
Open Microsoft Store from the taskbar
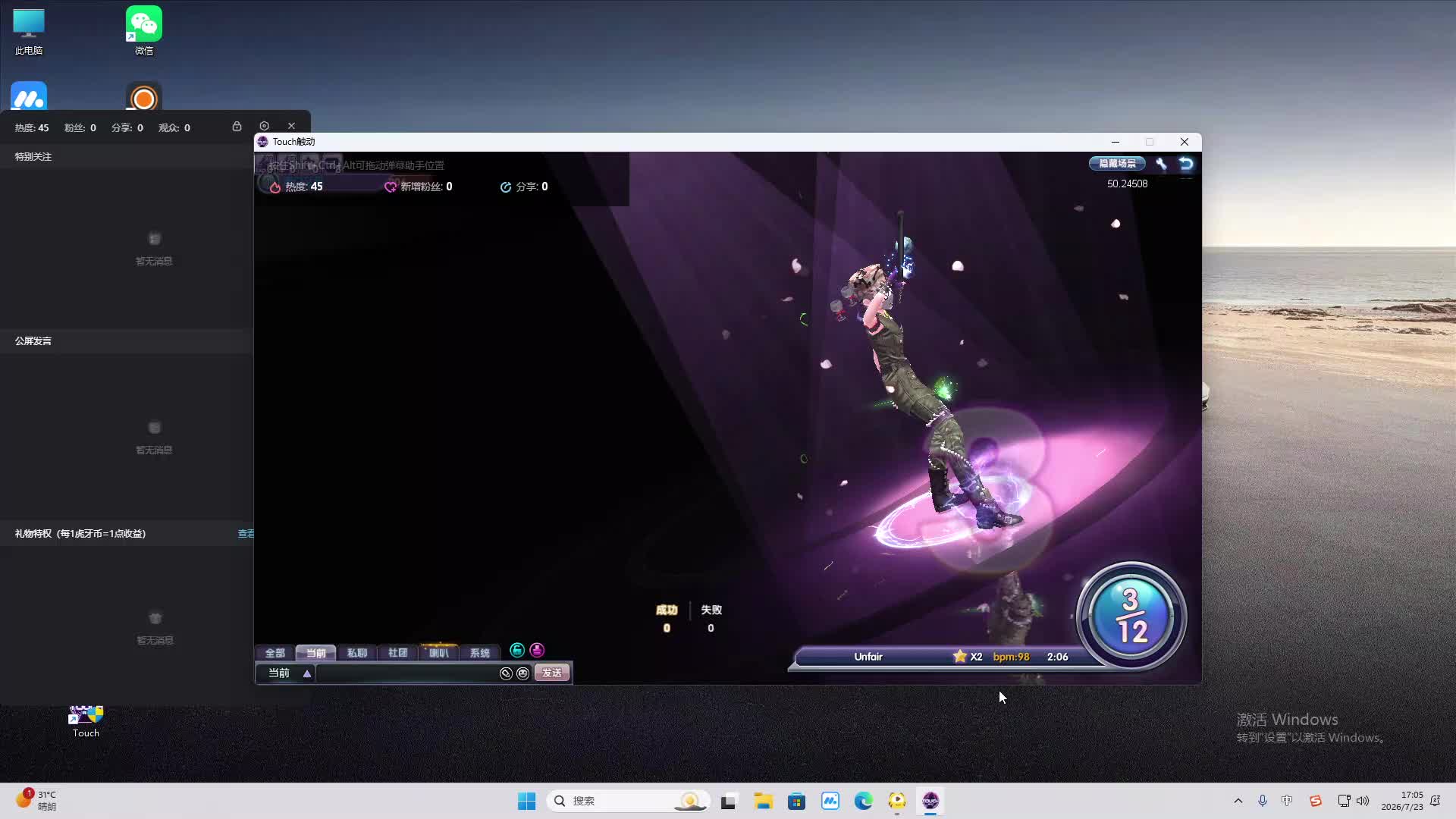pyautogui.click(x=796, y=801)
